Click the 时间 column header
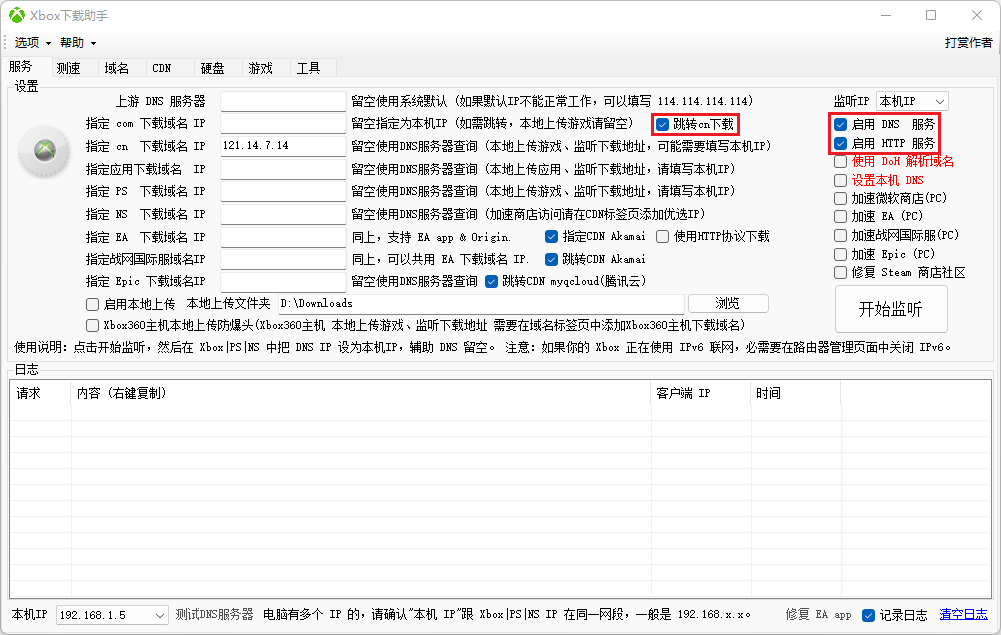Viewport: 1001px width, 635px height. [x=795, y=393]
